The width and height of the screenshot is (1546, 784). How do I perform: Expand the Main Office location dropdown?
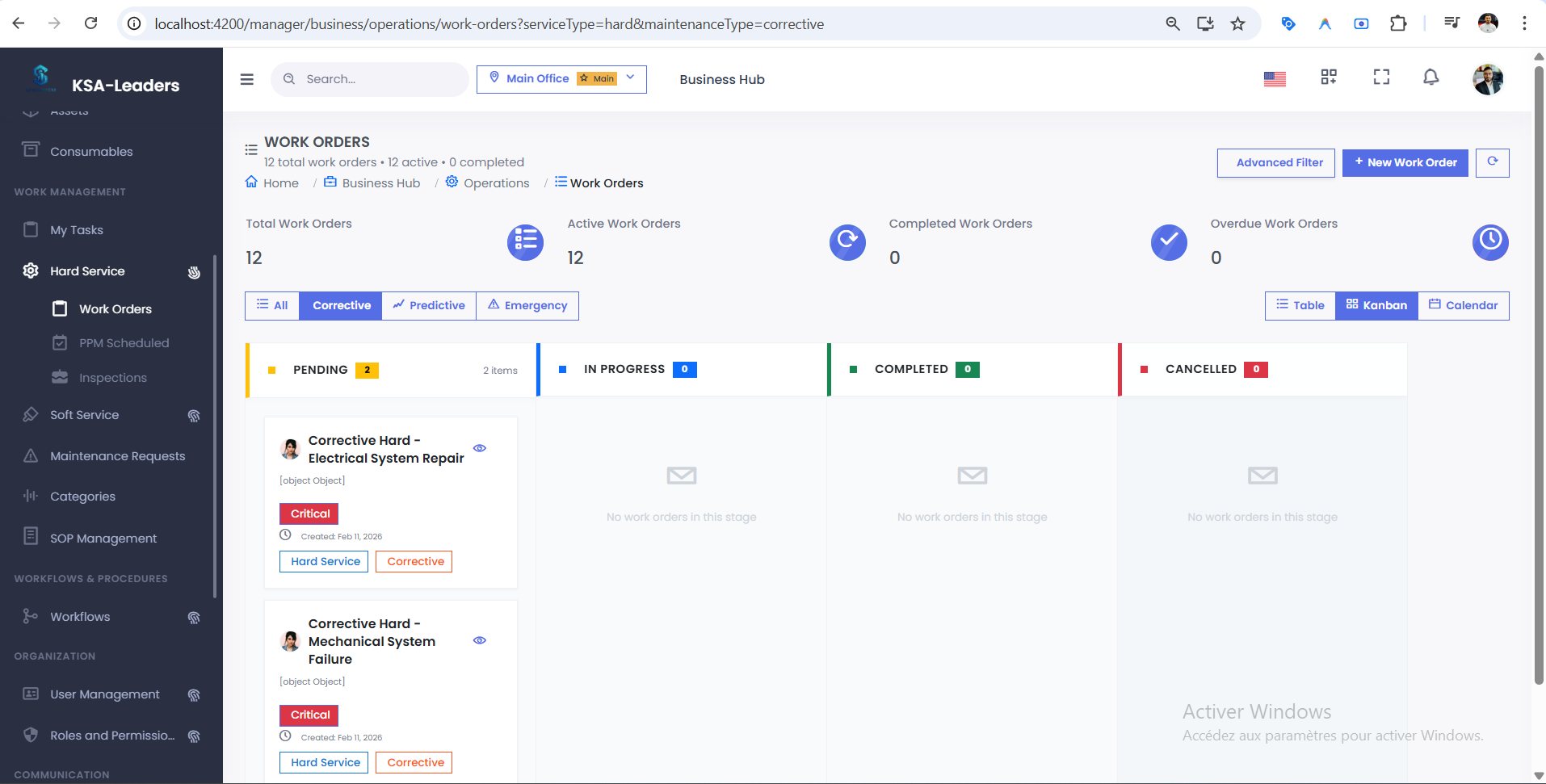coord(630,78)
